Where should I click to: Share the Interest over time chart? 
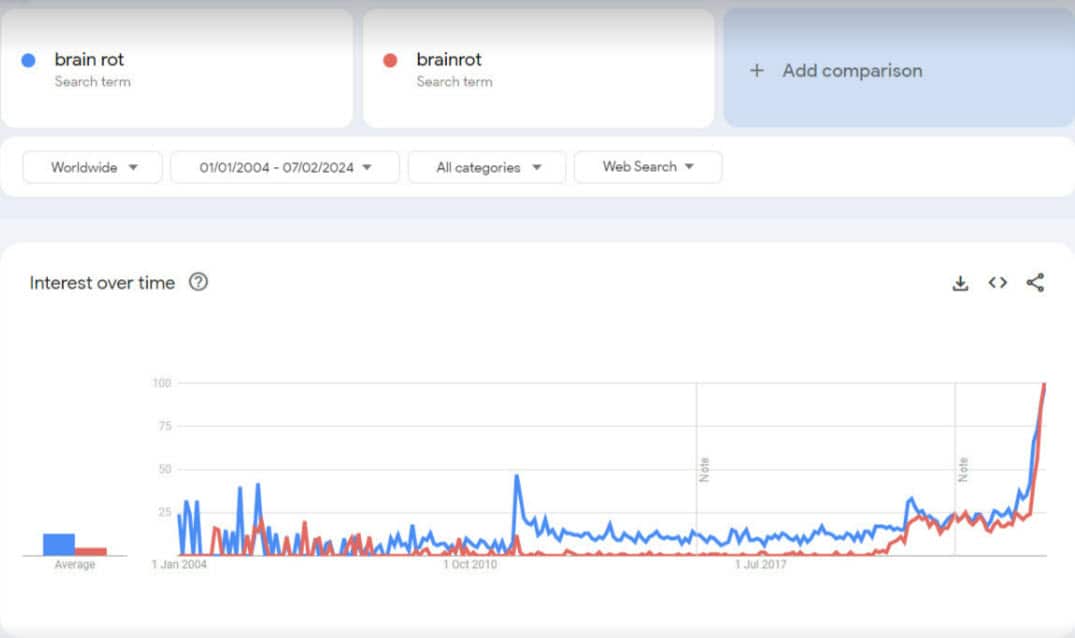1036,283
